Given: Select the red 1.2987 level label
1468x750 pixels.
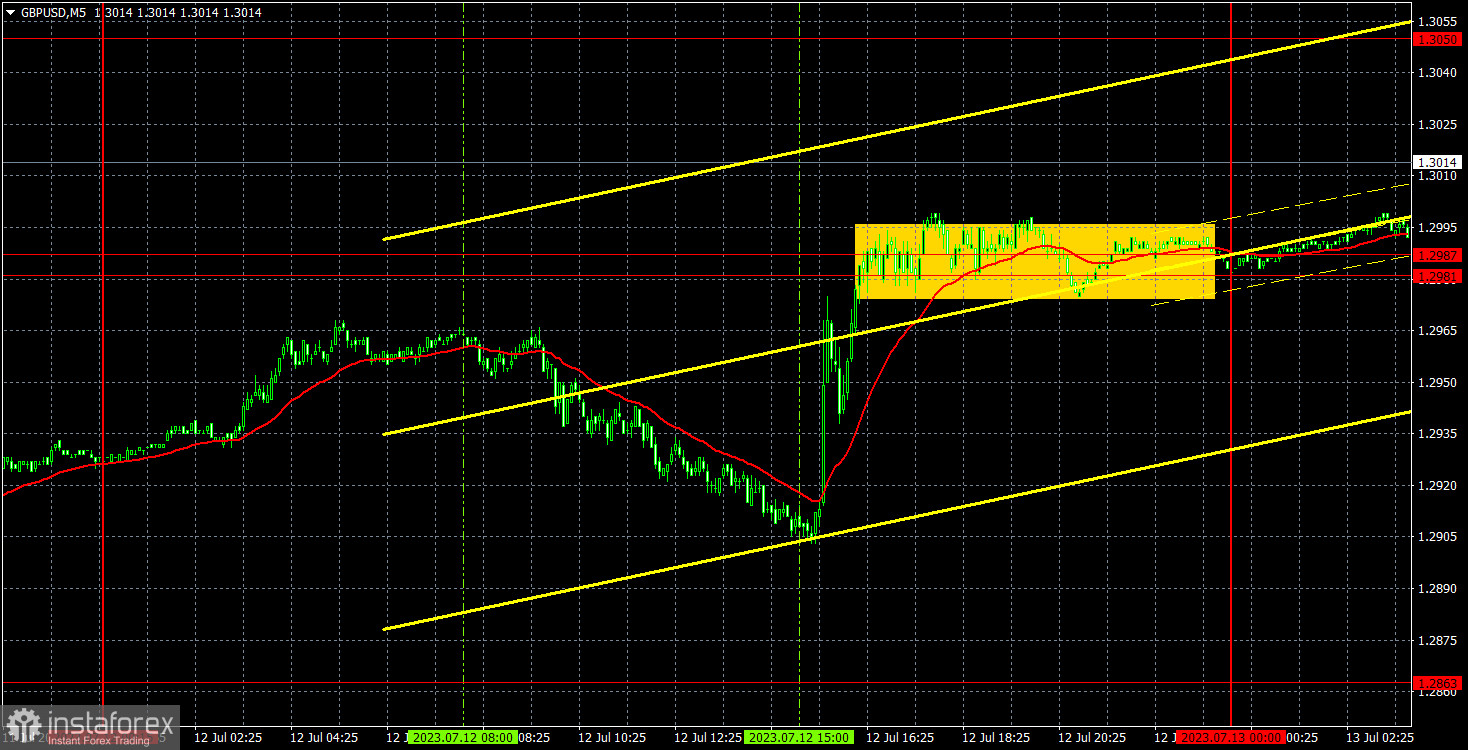Looking at the screenshot, I should click(1438, 255).
